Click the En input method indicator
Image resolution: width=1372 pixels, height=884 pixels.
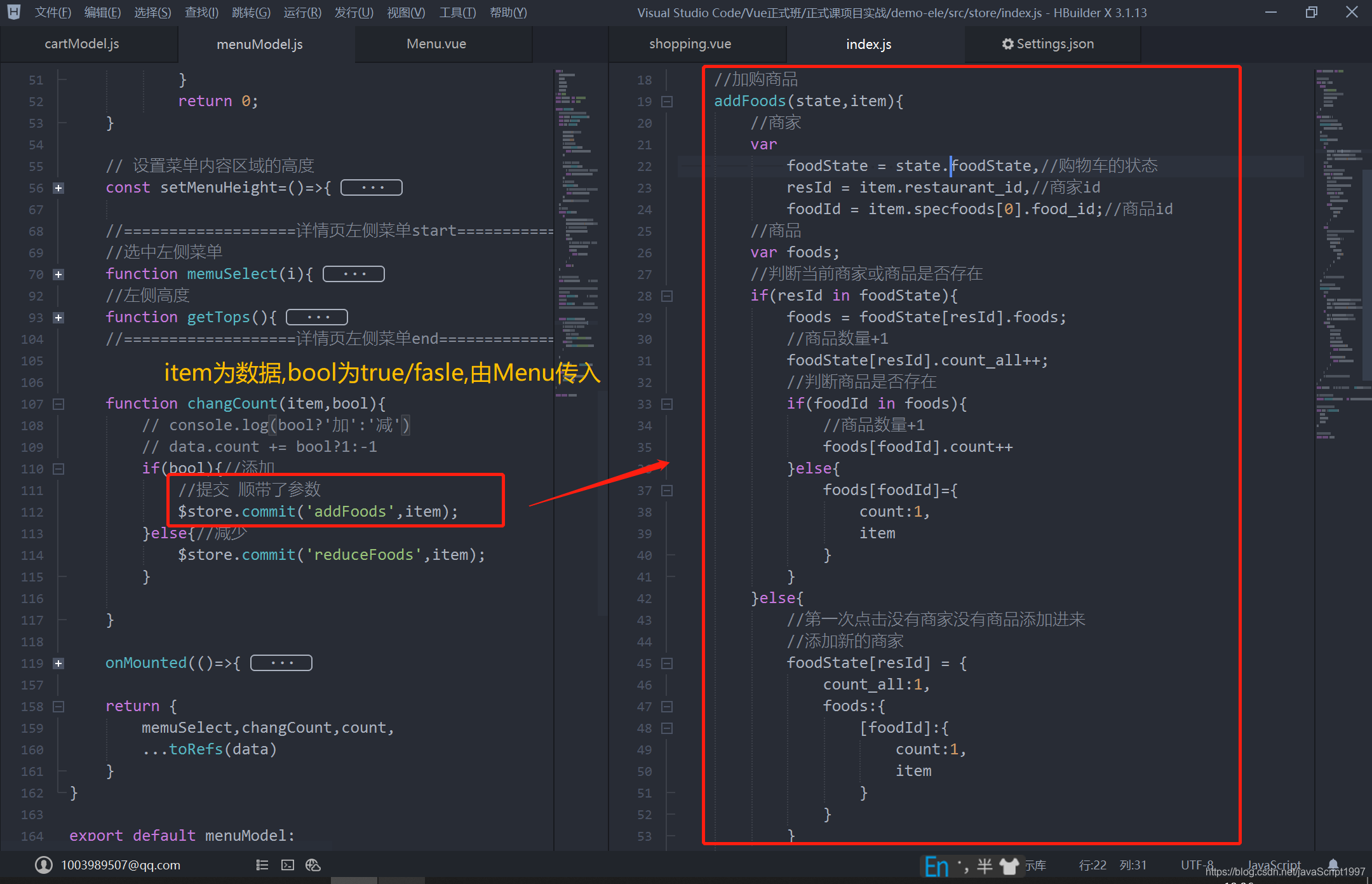click(x=936, y=866)
